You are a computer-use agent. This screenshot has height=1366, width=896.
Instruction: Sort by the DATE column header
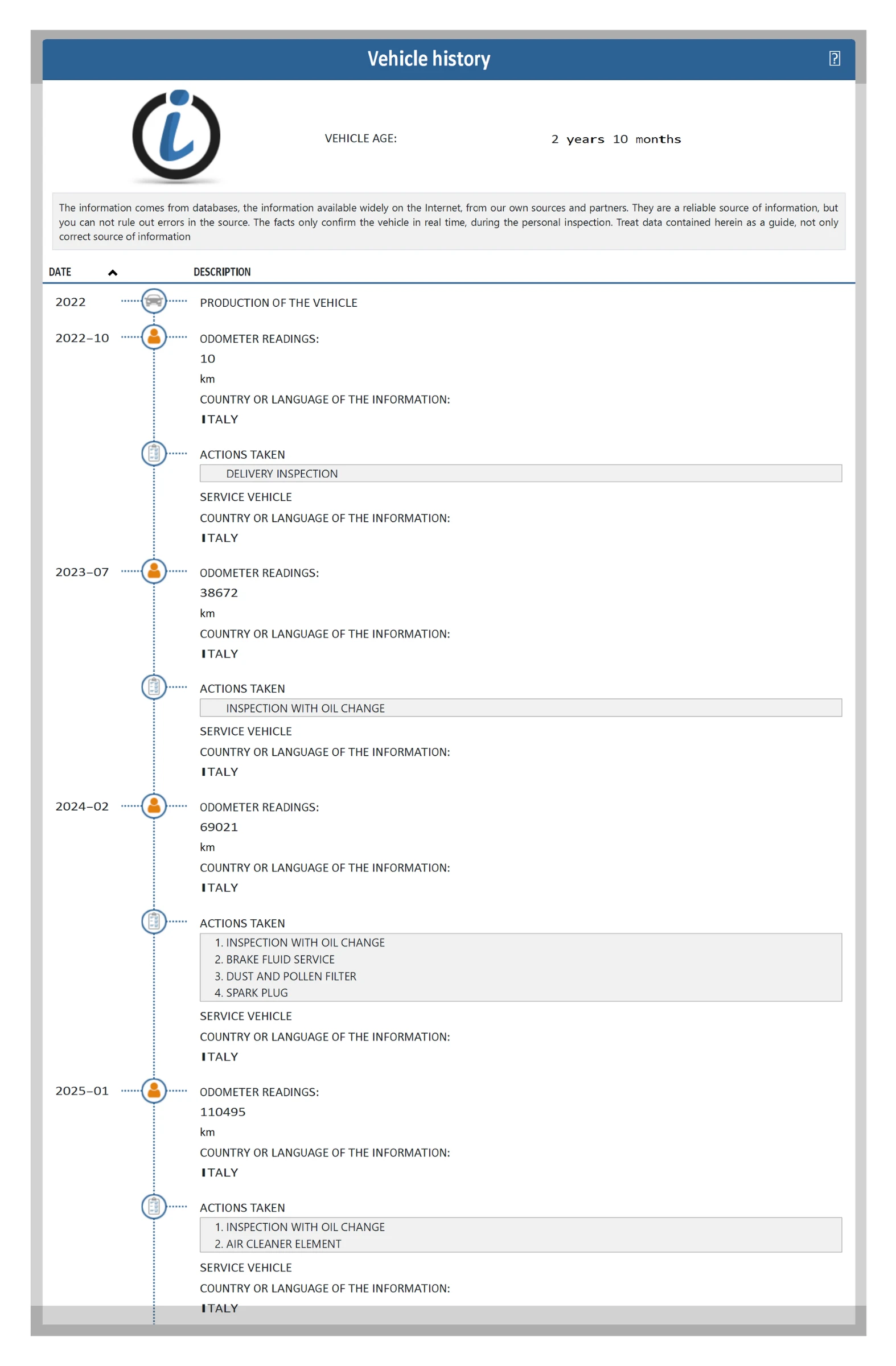coord(60,272)
